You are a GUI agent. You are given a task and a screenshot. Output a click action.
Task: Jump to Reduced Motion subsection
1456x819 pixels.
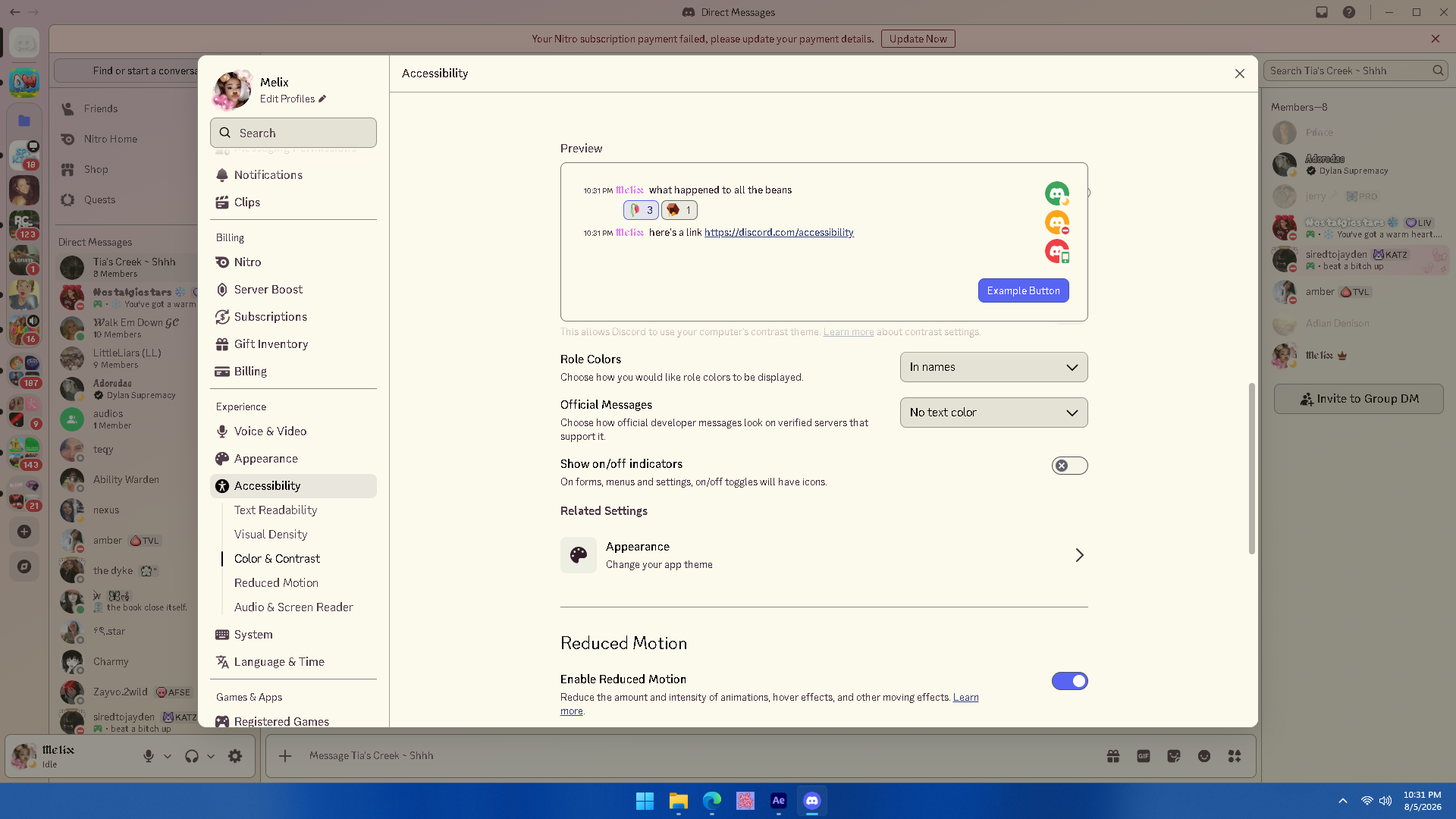click(276, 583)
